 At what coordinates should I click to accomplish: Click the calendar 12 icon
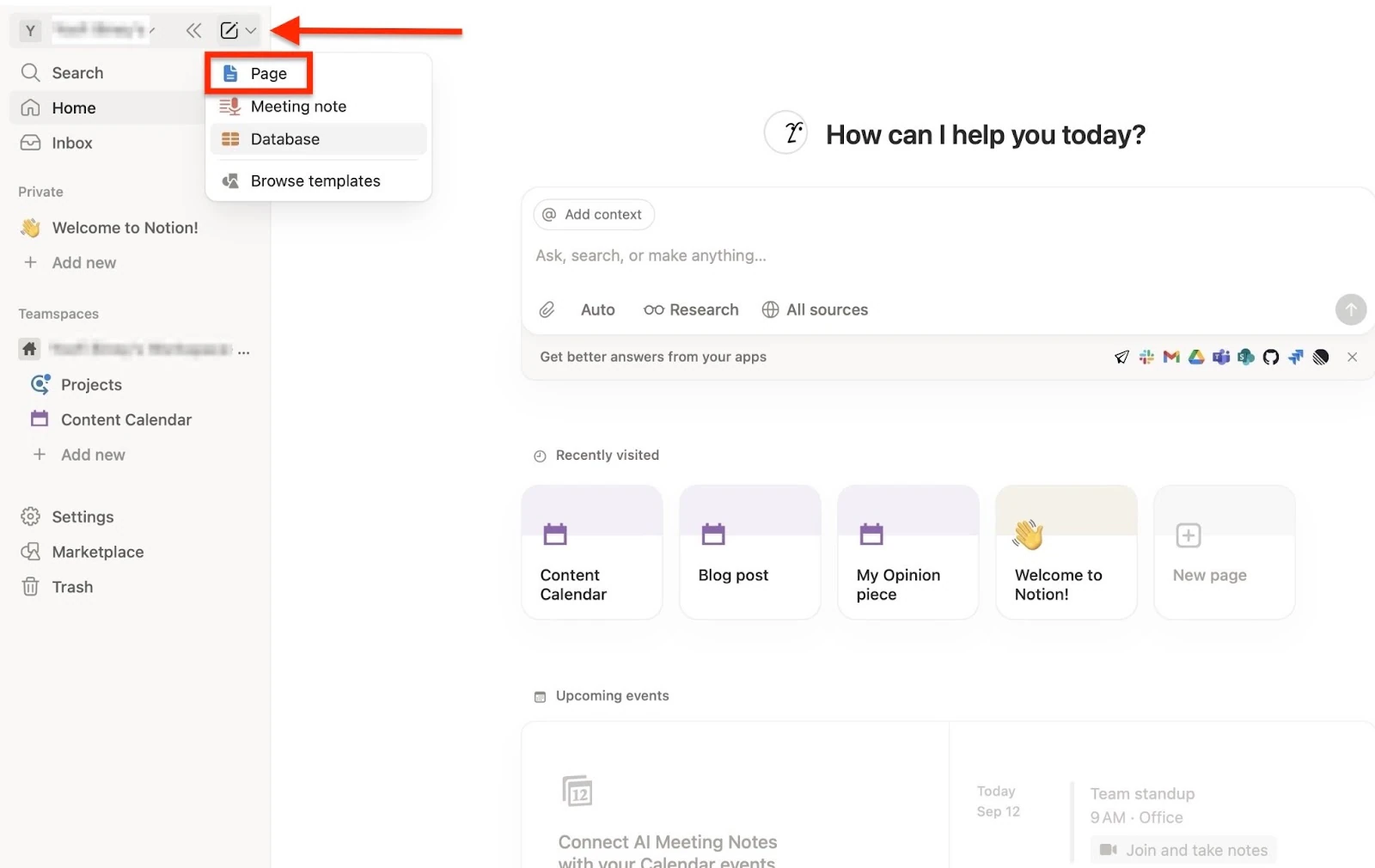(x=577, y=792)
